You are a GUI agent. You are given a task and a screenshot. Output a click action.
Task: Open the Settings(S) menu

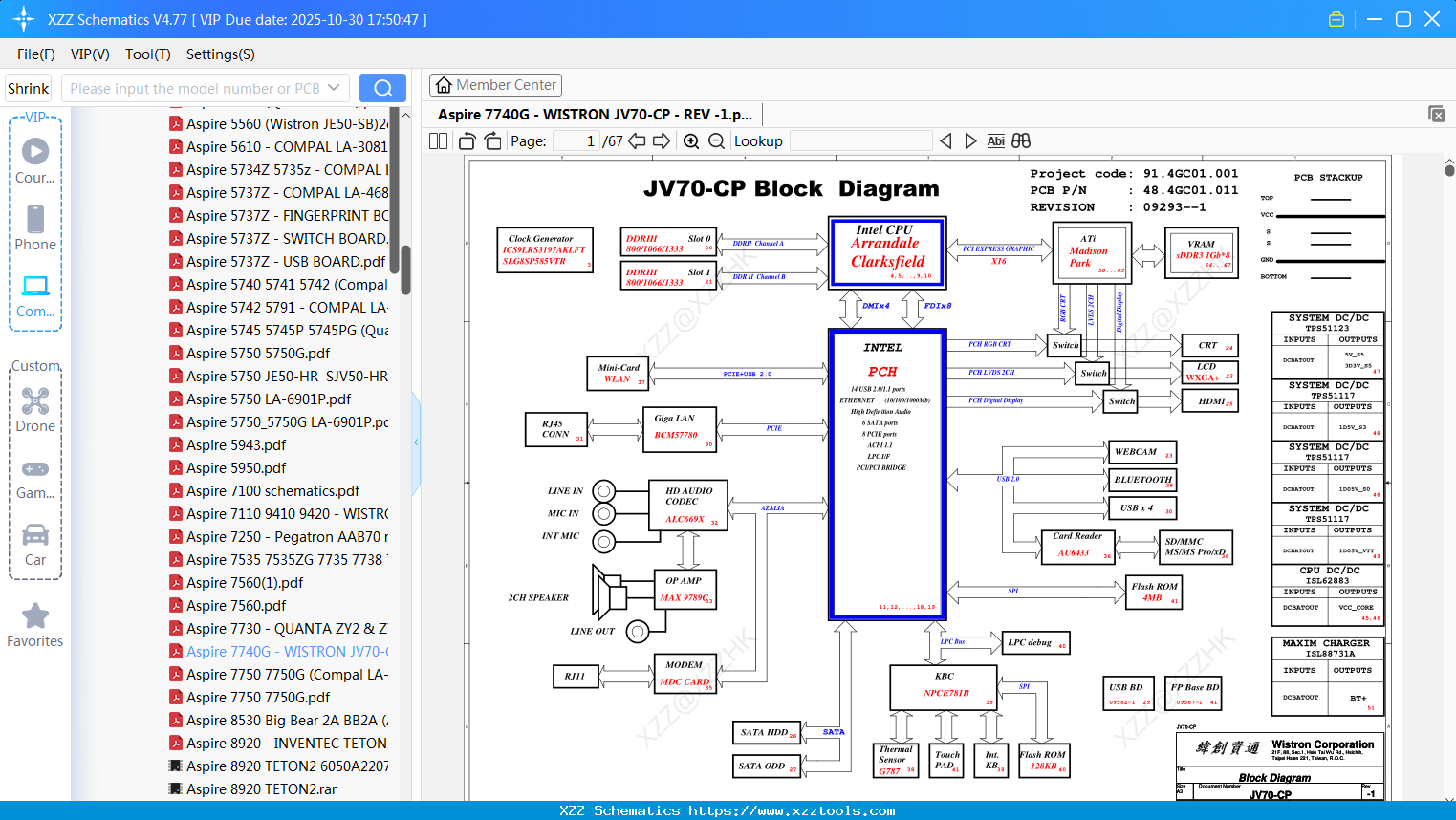pyautogui.click(x=221, y=54)
